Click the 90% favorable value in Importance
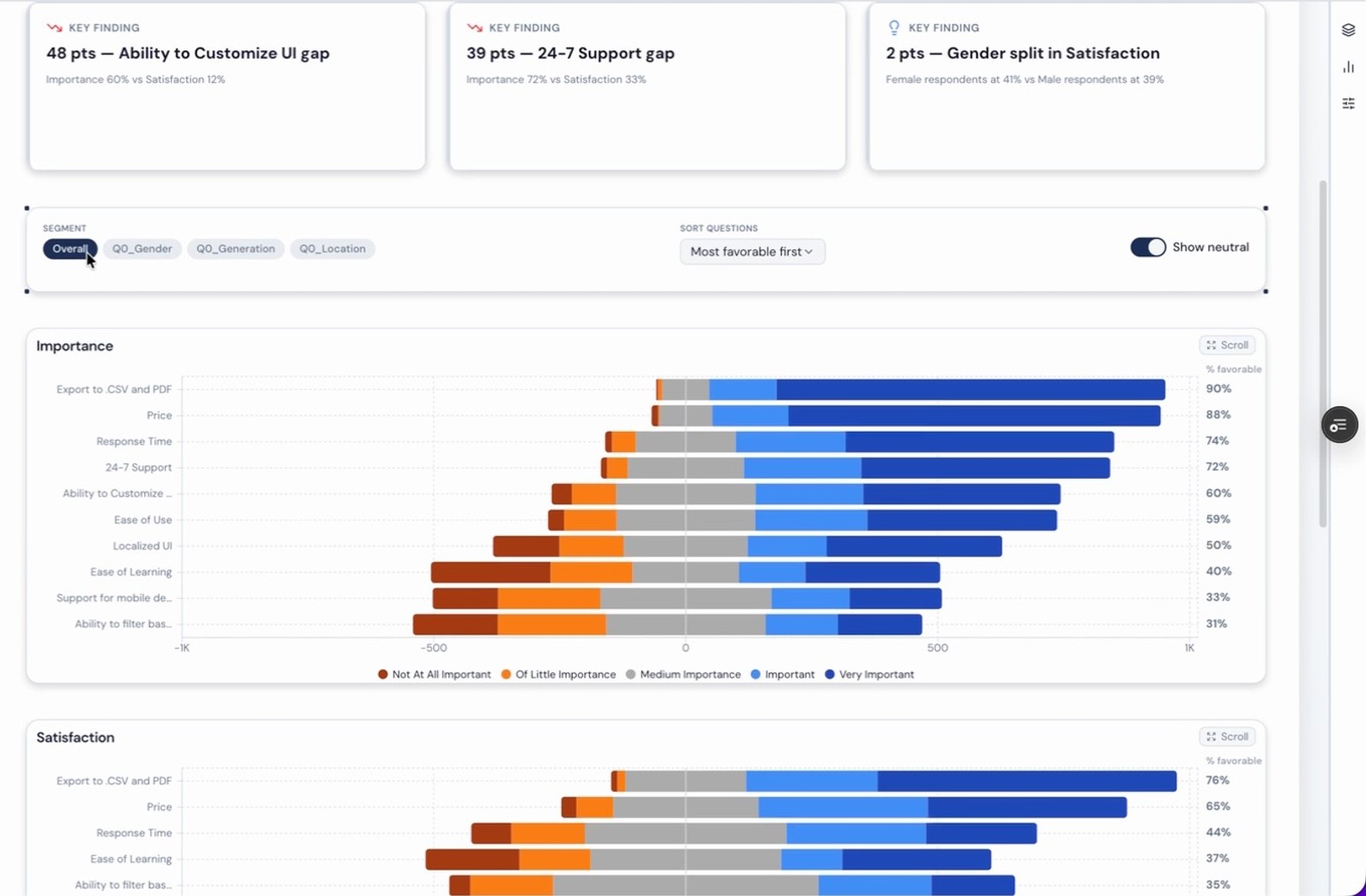This screenshot has width=1366, height=896. coord(1218,388)
